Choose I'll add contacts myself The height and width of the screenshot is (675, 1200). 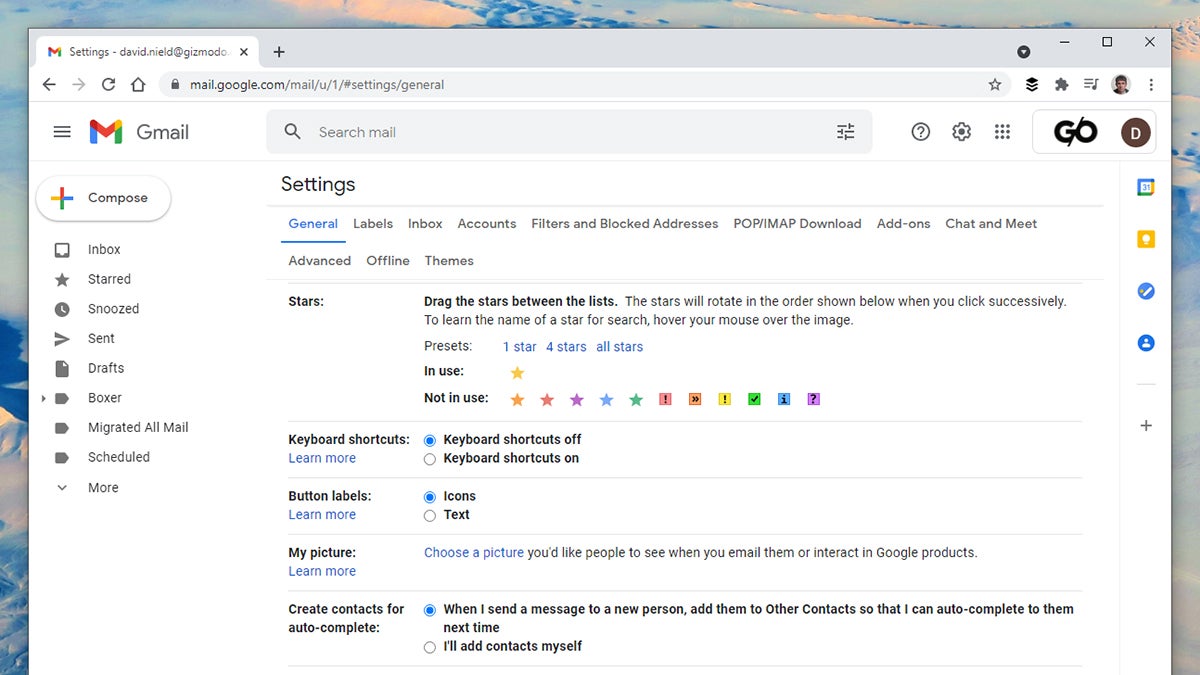[x=430, y=646]
